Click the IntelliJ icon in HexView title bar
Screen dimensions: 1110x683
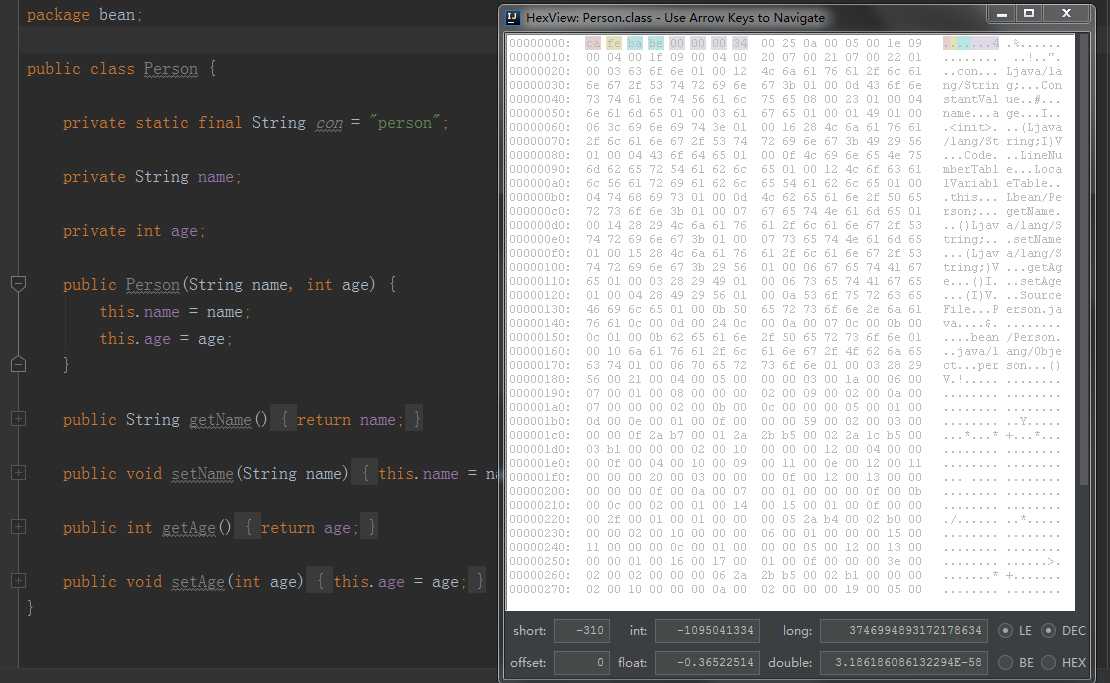coord(513,18)
